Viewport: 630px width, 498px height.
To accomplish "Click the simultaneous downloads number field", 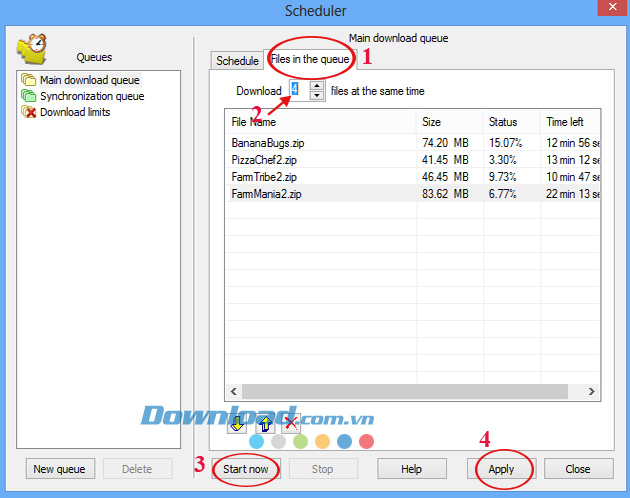I will click(299, 90).
